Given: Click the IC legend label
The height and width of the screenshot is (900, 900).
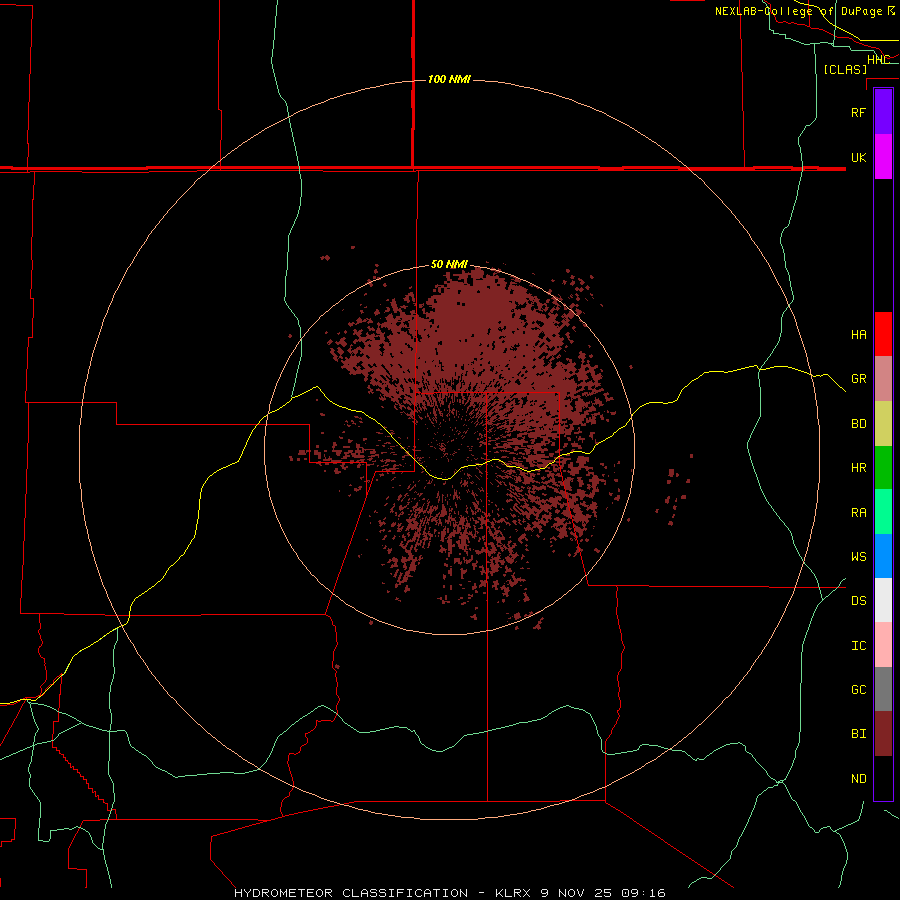Looking at the screenshot, I should coord(858,646).
